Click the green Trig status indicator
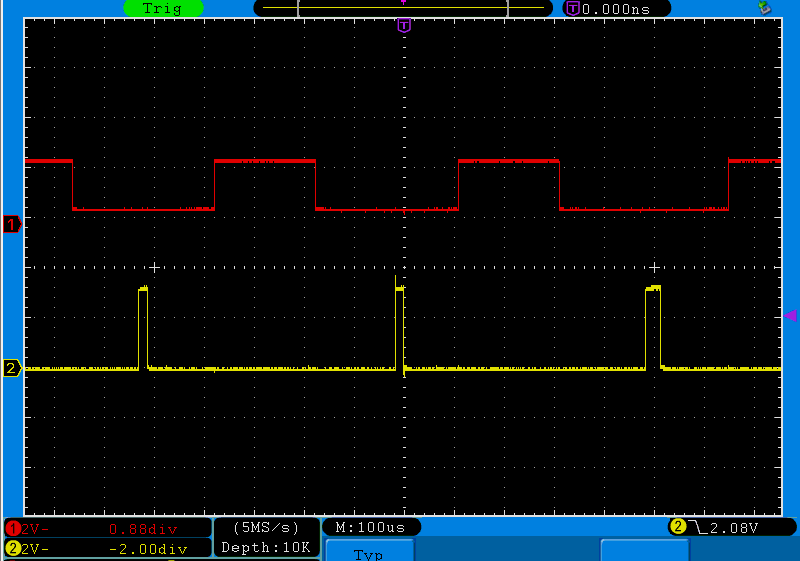 pos(163,8)
